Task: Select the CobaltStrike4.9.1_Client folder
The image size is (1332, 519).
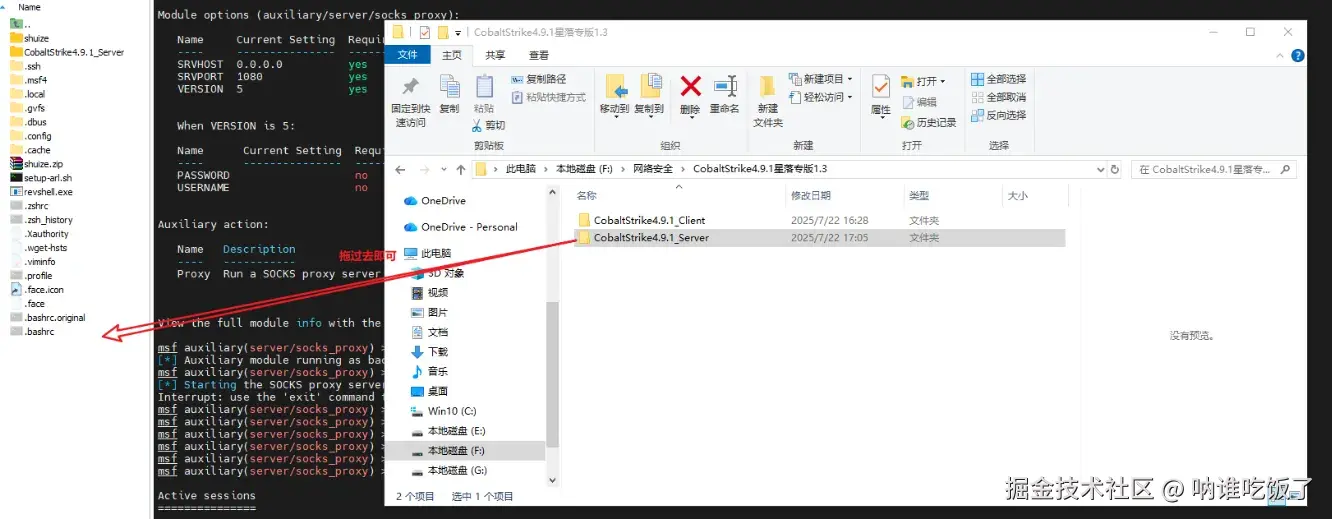Action: pos(819,220)
